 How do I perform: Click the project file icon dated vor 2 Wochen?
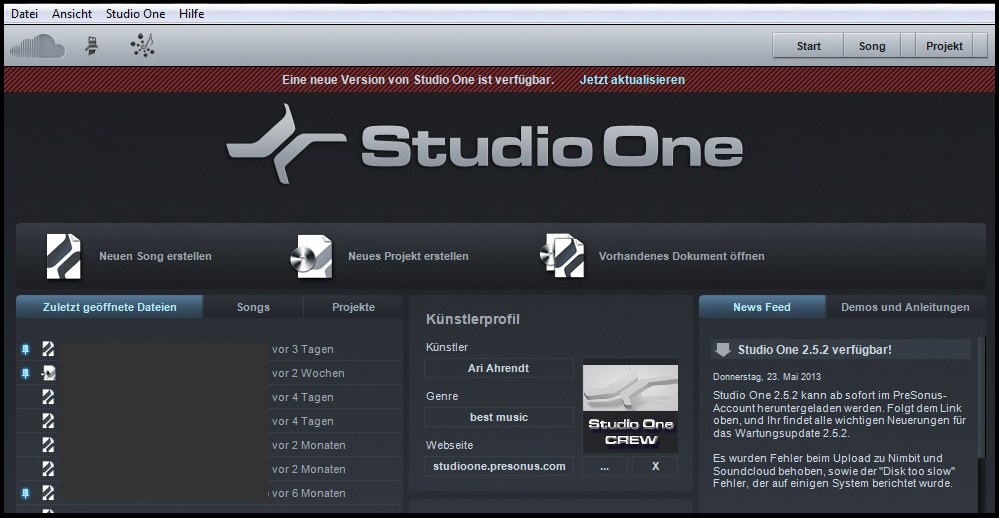(x=48, y=373)
